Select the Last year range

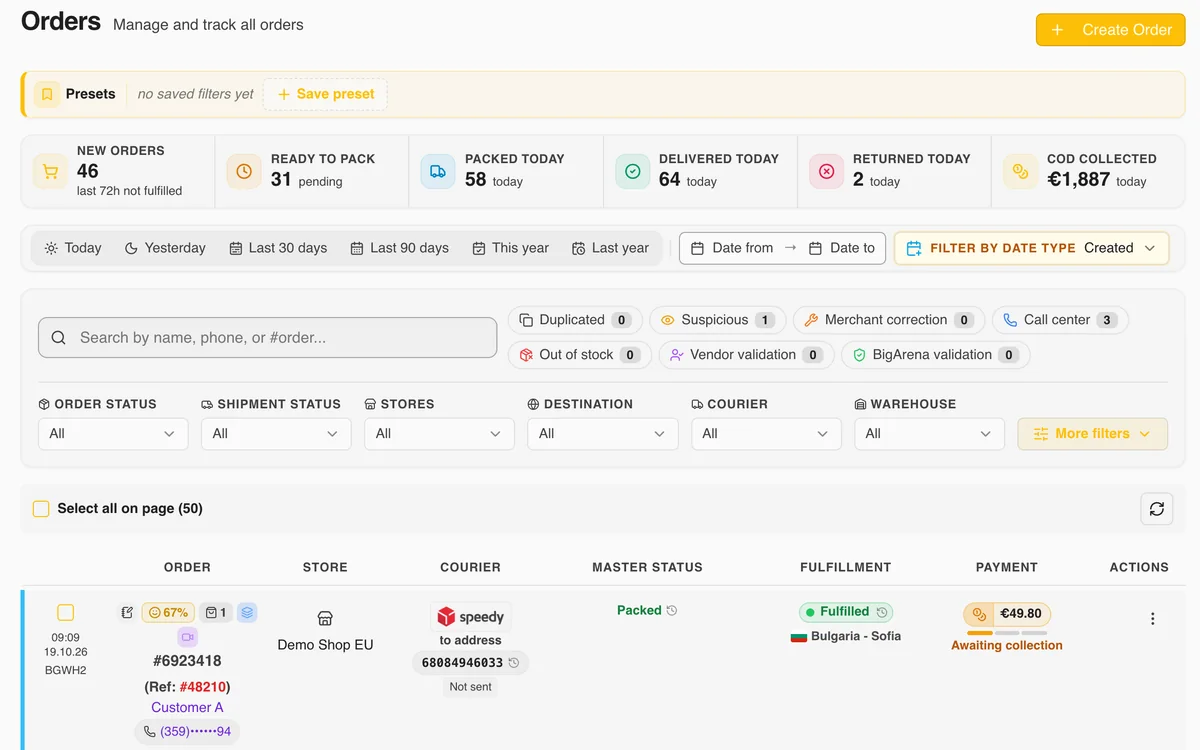click(610, 248)
